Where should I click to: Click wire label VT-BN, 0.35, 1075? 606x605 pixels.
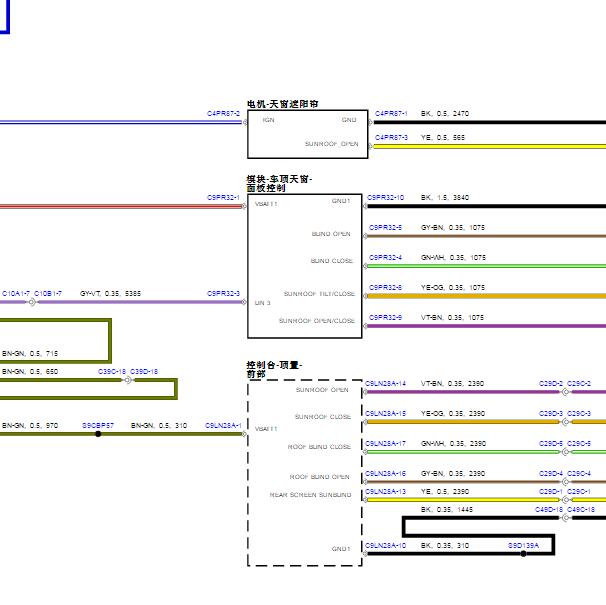coord(453,318)
